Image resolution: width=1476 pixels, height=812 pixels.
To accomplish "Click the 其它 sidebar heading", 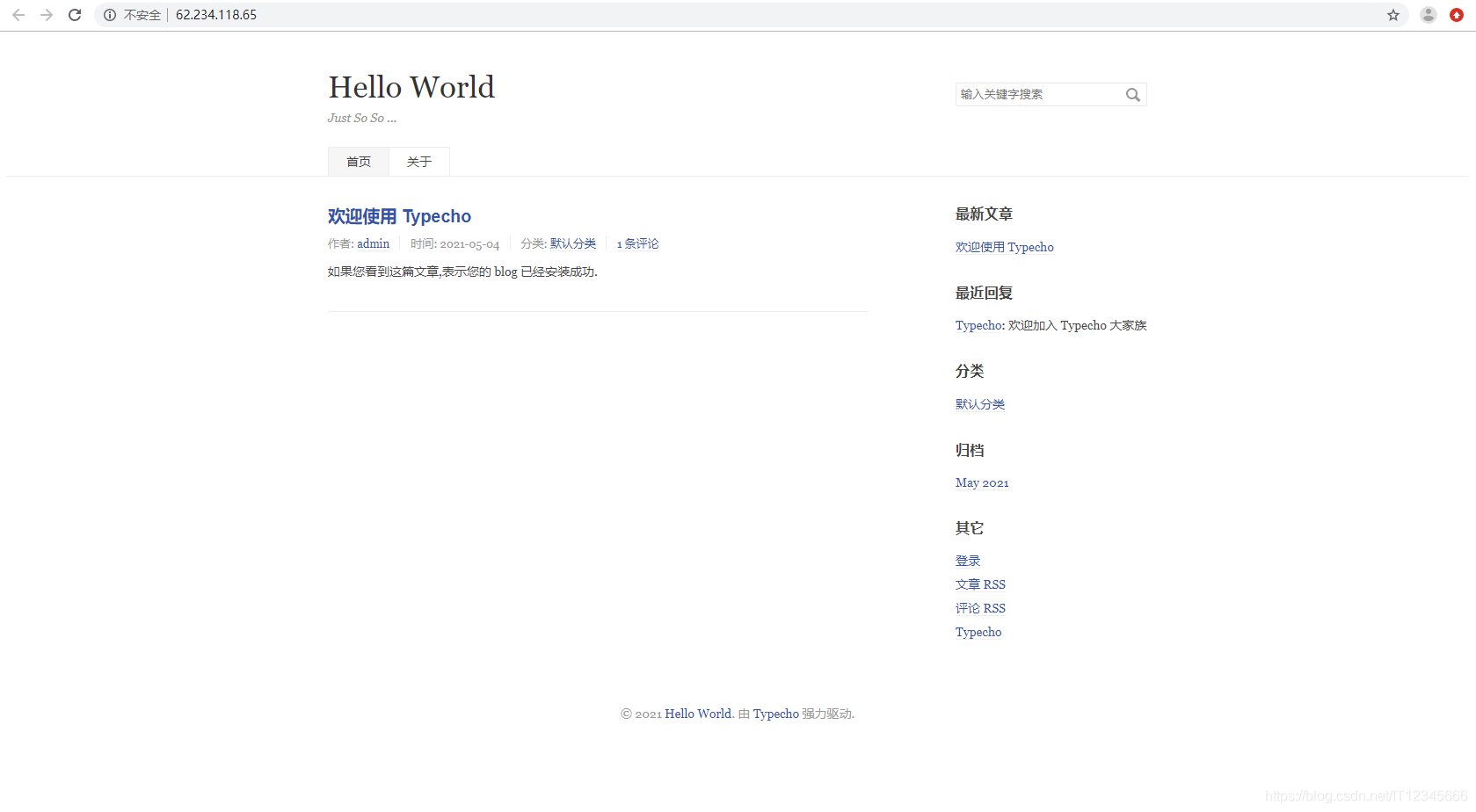I will tap(970, 528).
